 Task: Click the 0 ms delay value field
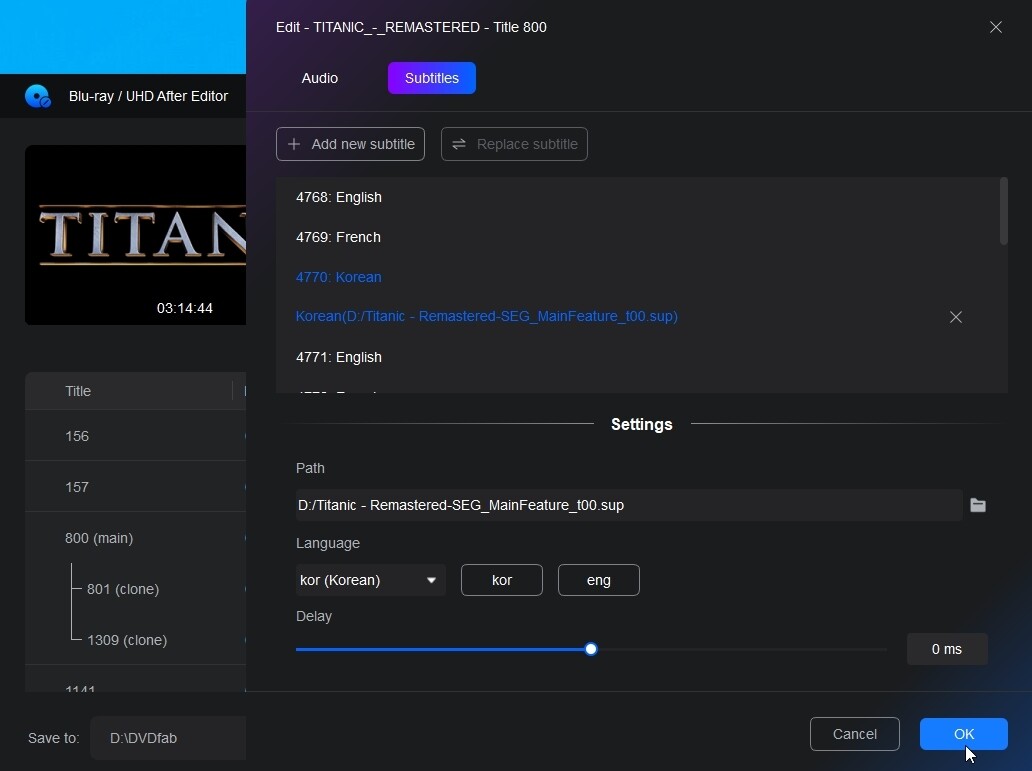pyautogui.click(x=946, y=649)
